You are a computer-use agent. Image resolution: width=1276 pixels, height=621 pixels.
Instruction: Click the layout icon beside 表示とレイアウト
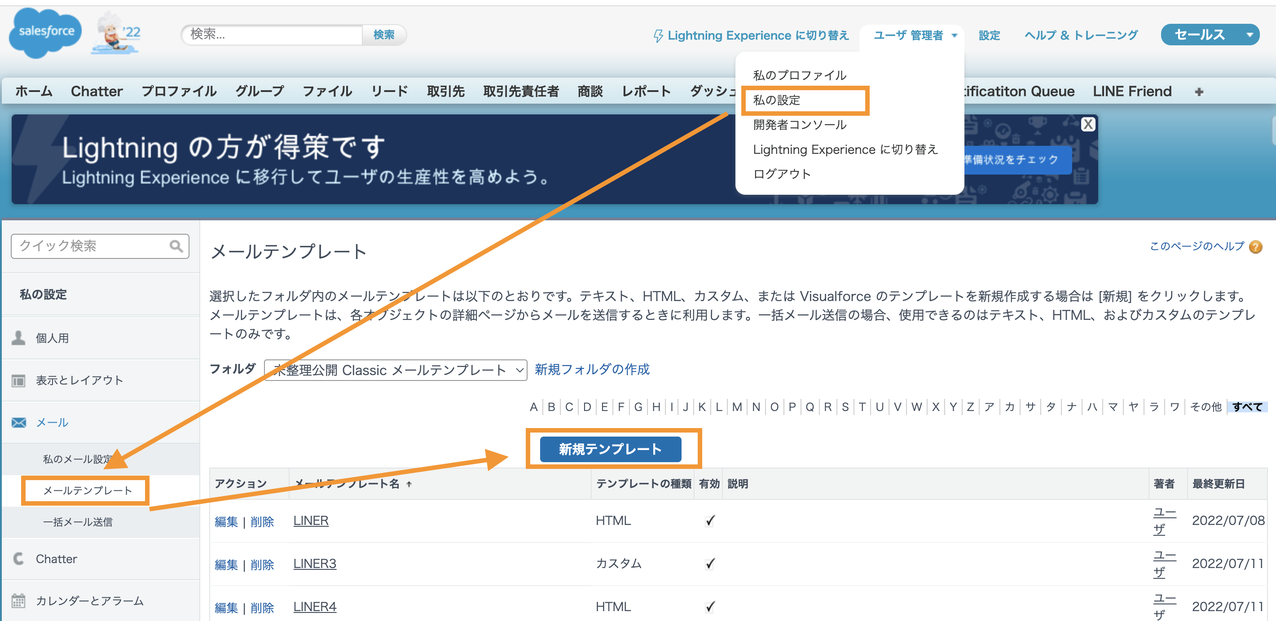click(x=18, y=380)
